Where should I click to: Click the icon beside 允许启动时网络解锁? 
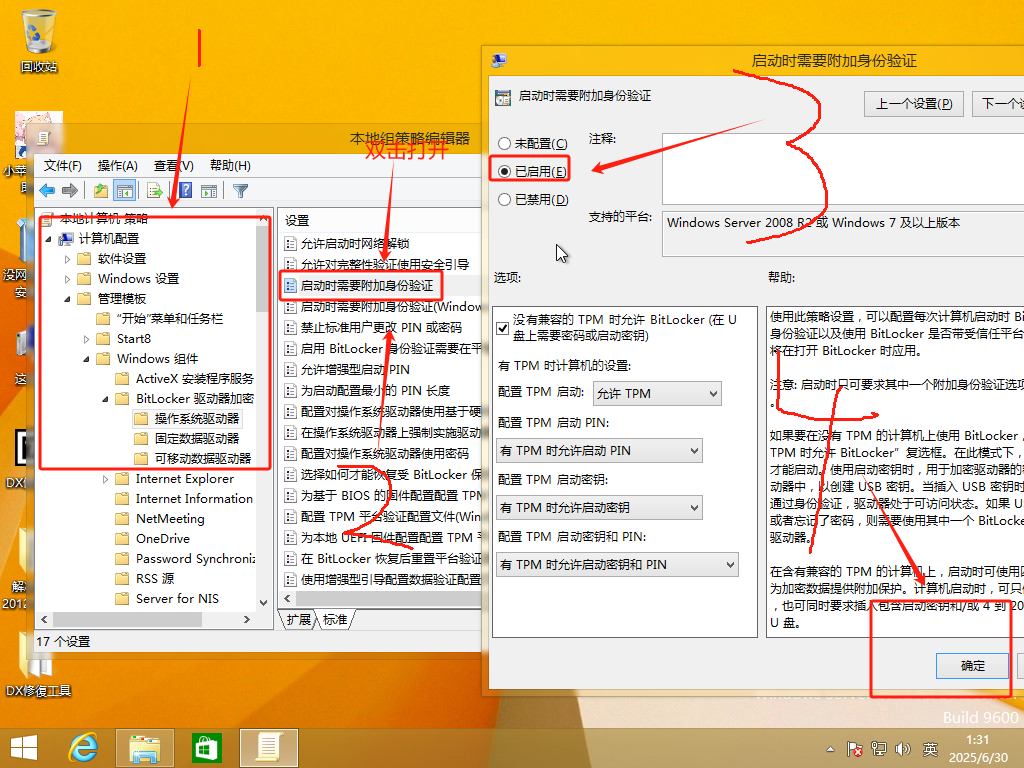pyautogui.click(x=291, y=244)
